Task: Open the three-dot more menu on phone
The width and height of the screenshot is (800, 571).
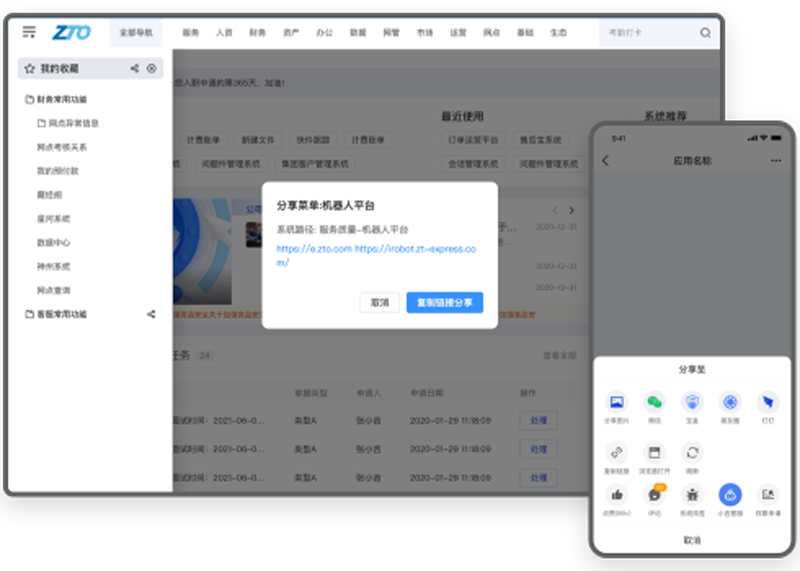Action: pos(776,161)
